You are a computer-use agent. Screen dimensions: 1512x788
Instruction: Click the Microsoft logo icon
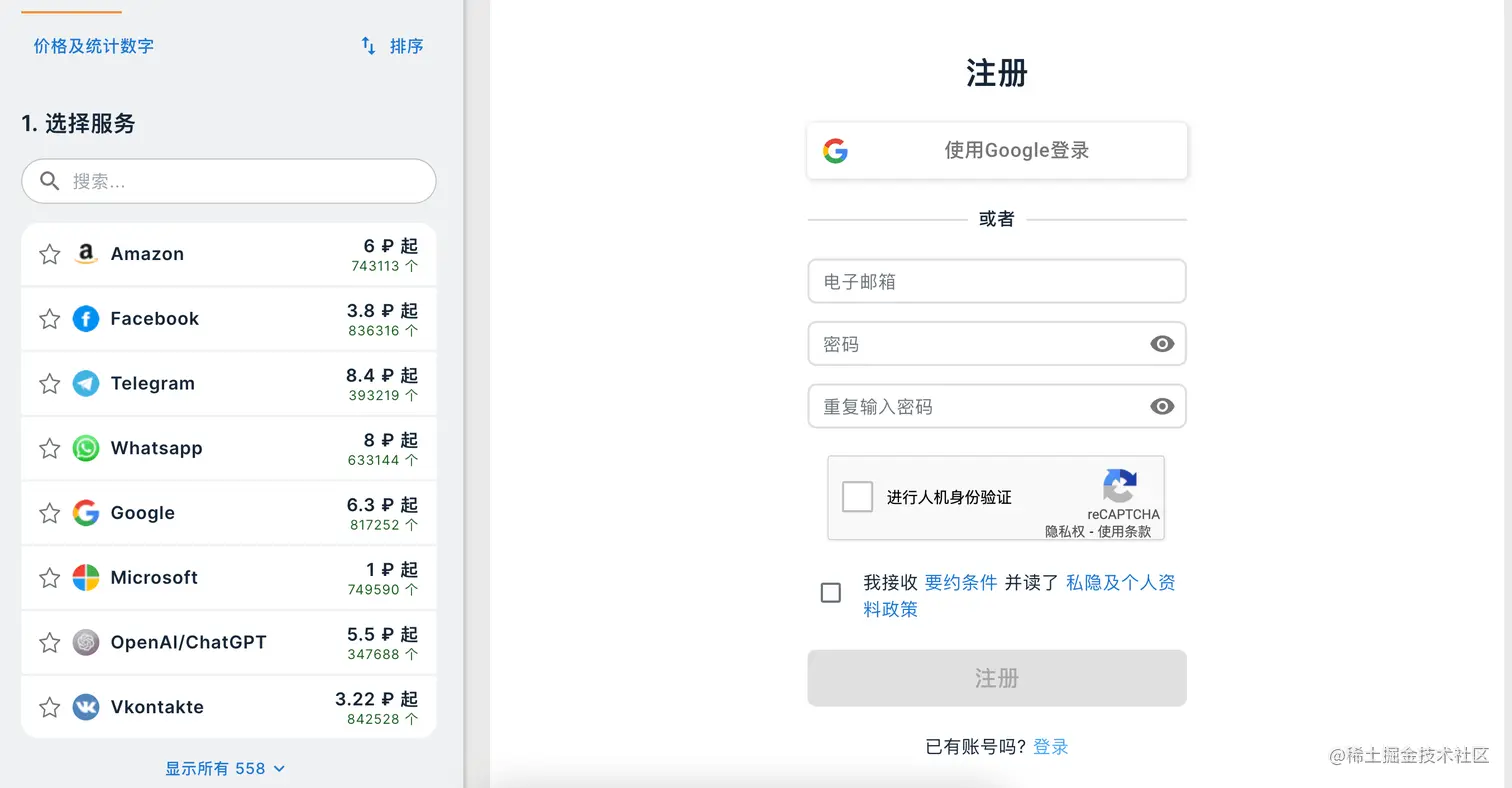point(86,578)
